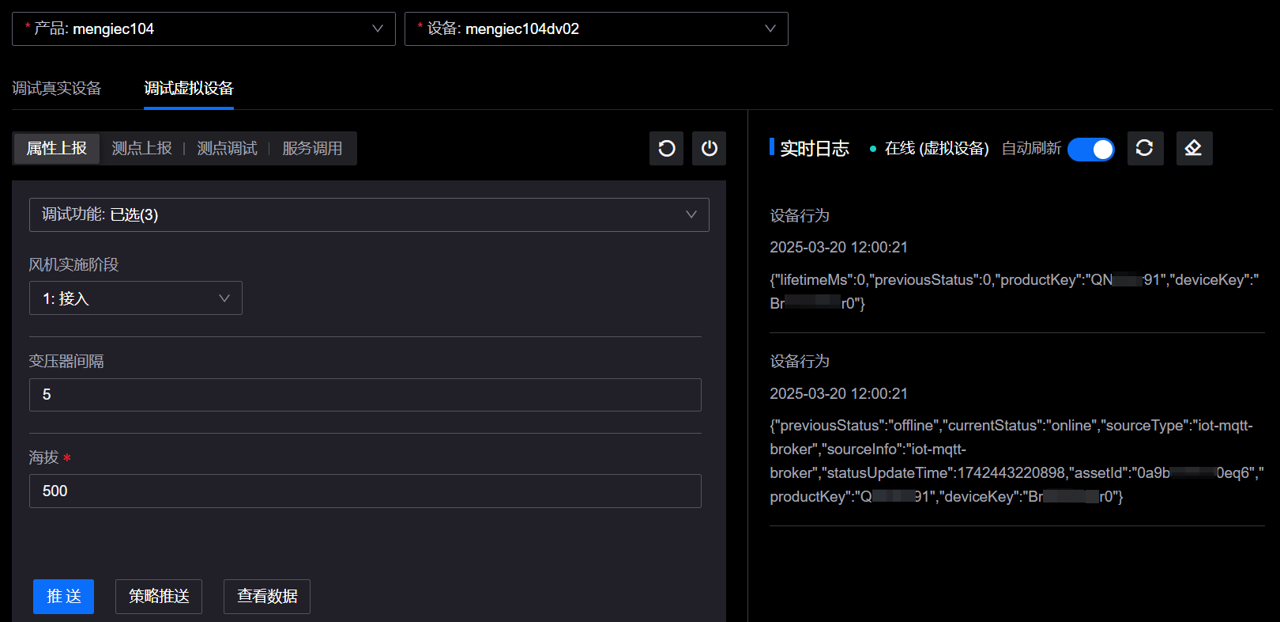Click the power on/off device icon
Image resolution: width=1280 pixels, height=622 pixels.
tap(709, 148)
